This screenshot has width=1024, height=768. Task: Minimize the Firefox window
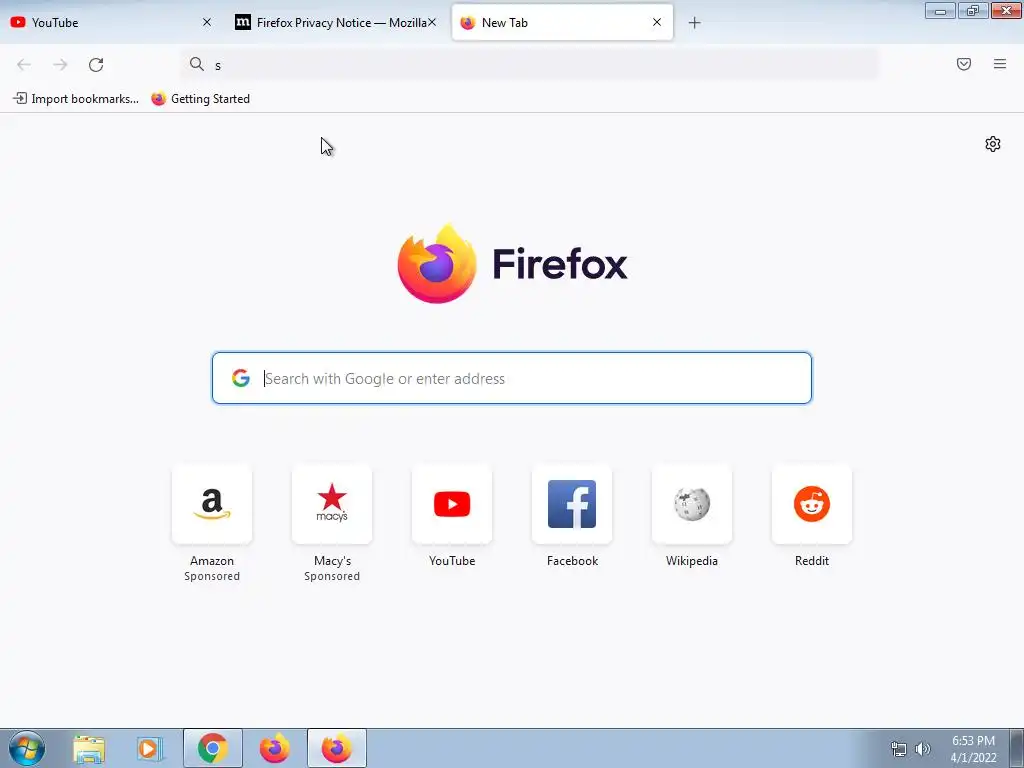click(x=940, y=10)
